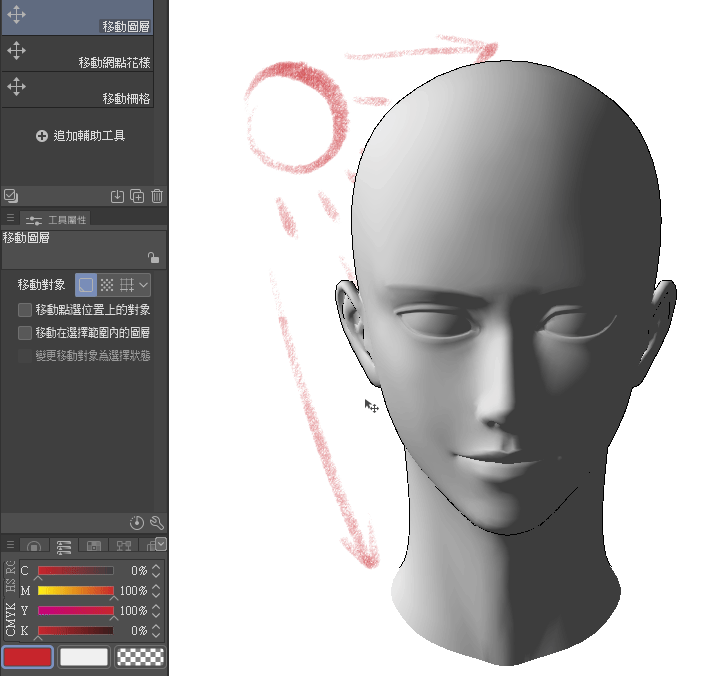The image size is (720, 676).
Task: Click the 追加輔助工具 add sub tool button
Action: [80, 135]
